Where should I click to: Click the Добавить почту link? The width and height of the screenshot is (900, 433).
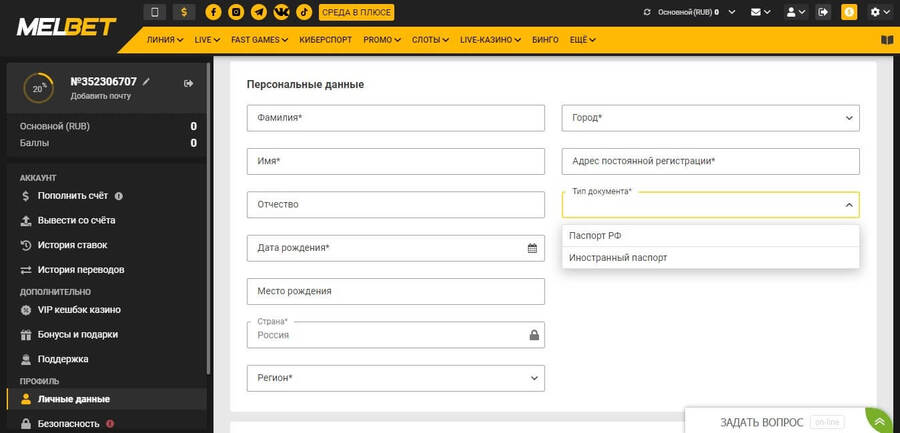tap(100, 96)
